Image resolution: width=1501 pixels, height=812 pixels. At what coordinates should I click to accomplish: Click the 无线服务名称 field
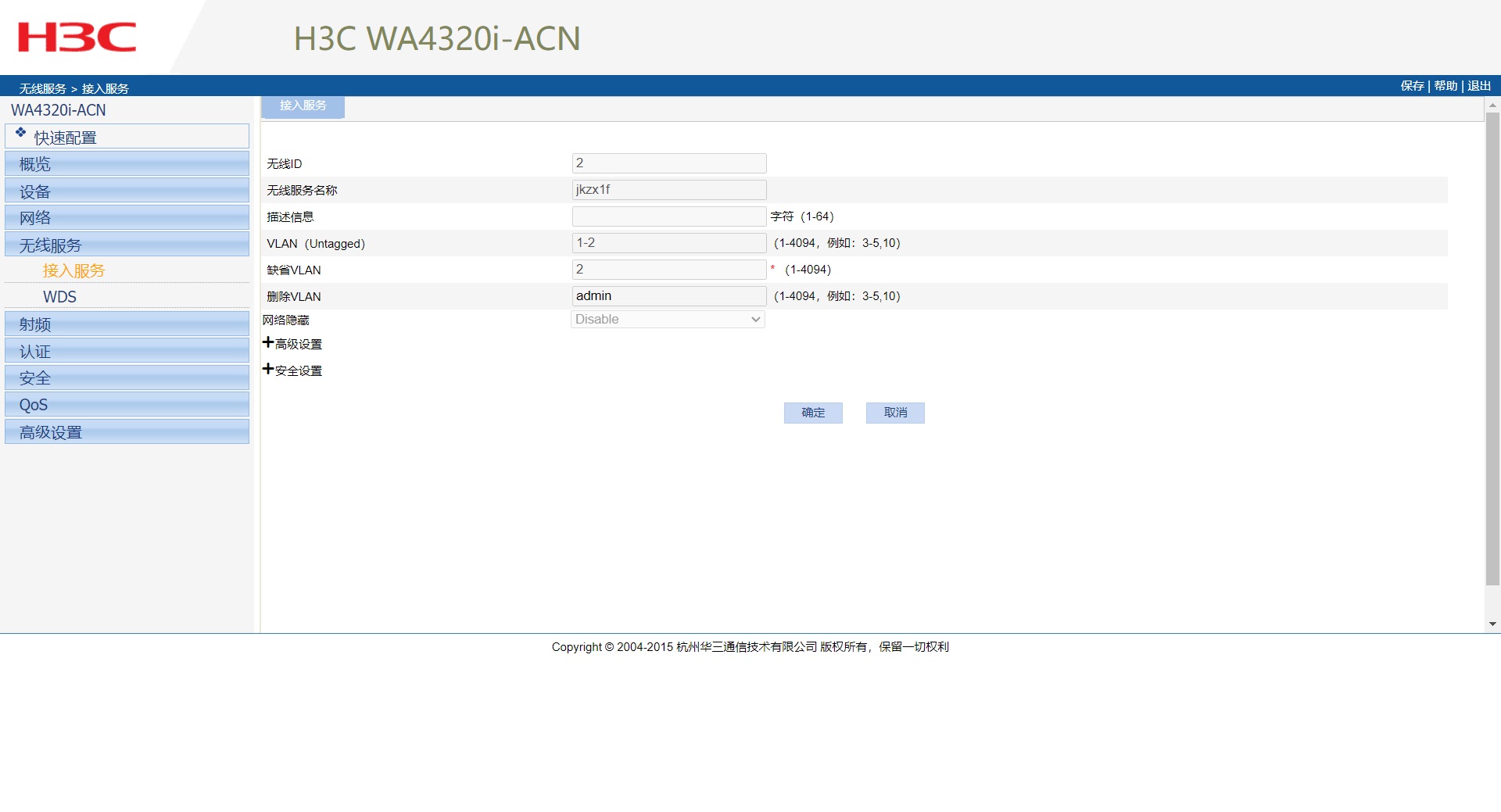tap(669, 189)
